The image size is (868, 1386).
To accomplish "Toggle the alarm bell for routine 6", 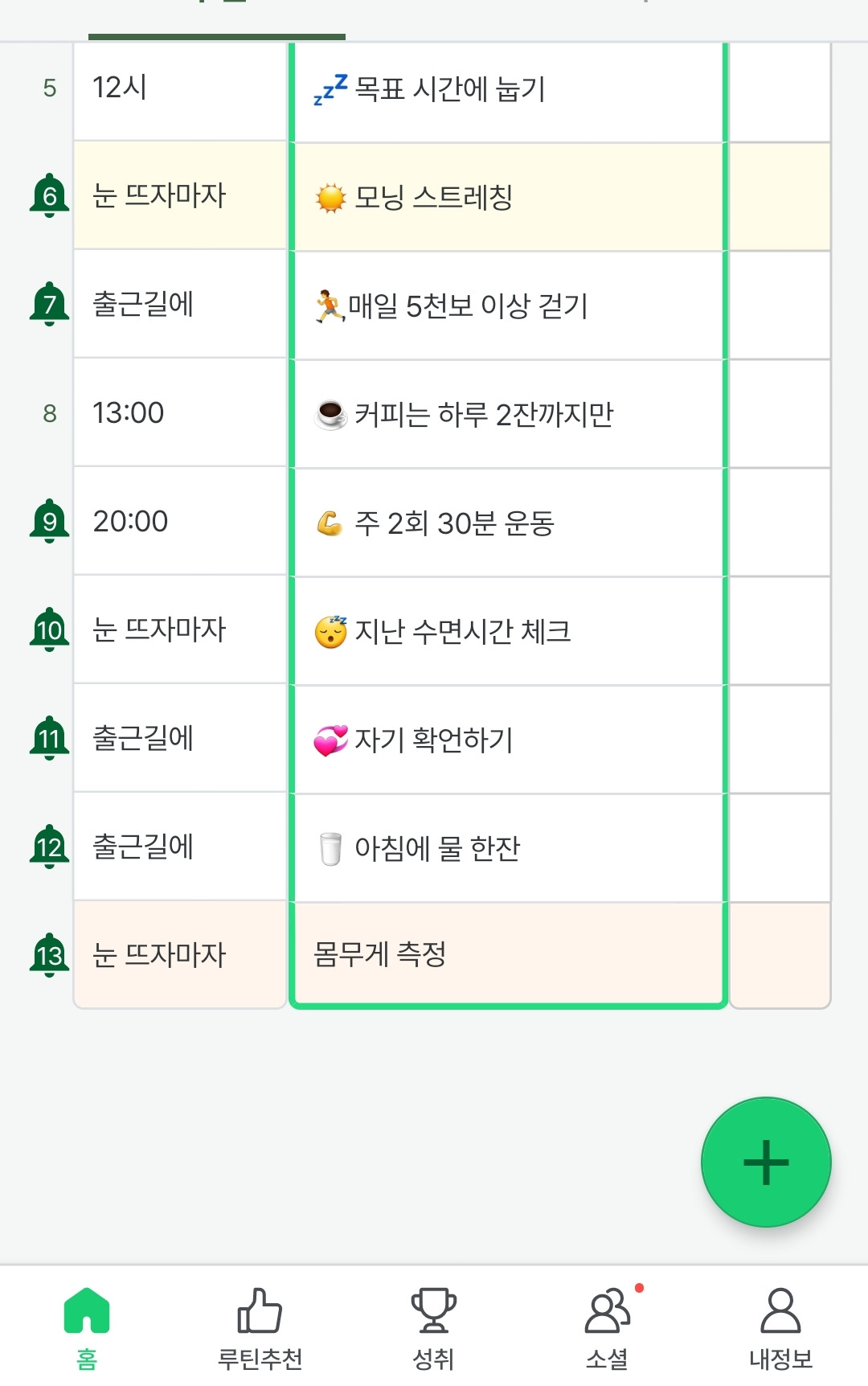I will (50, 196).
